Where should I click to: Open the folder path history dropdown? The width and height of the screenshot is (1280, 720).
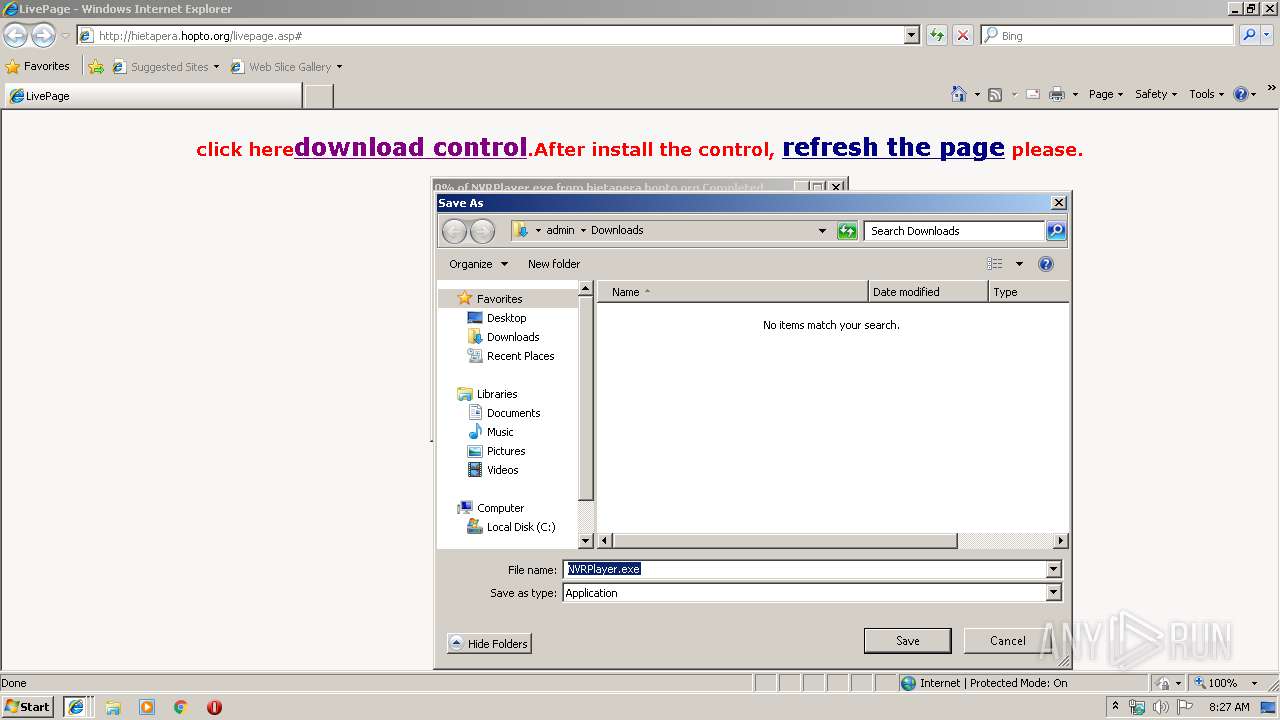[x=822, y=231]
